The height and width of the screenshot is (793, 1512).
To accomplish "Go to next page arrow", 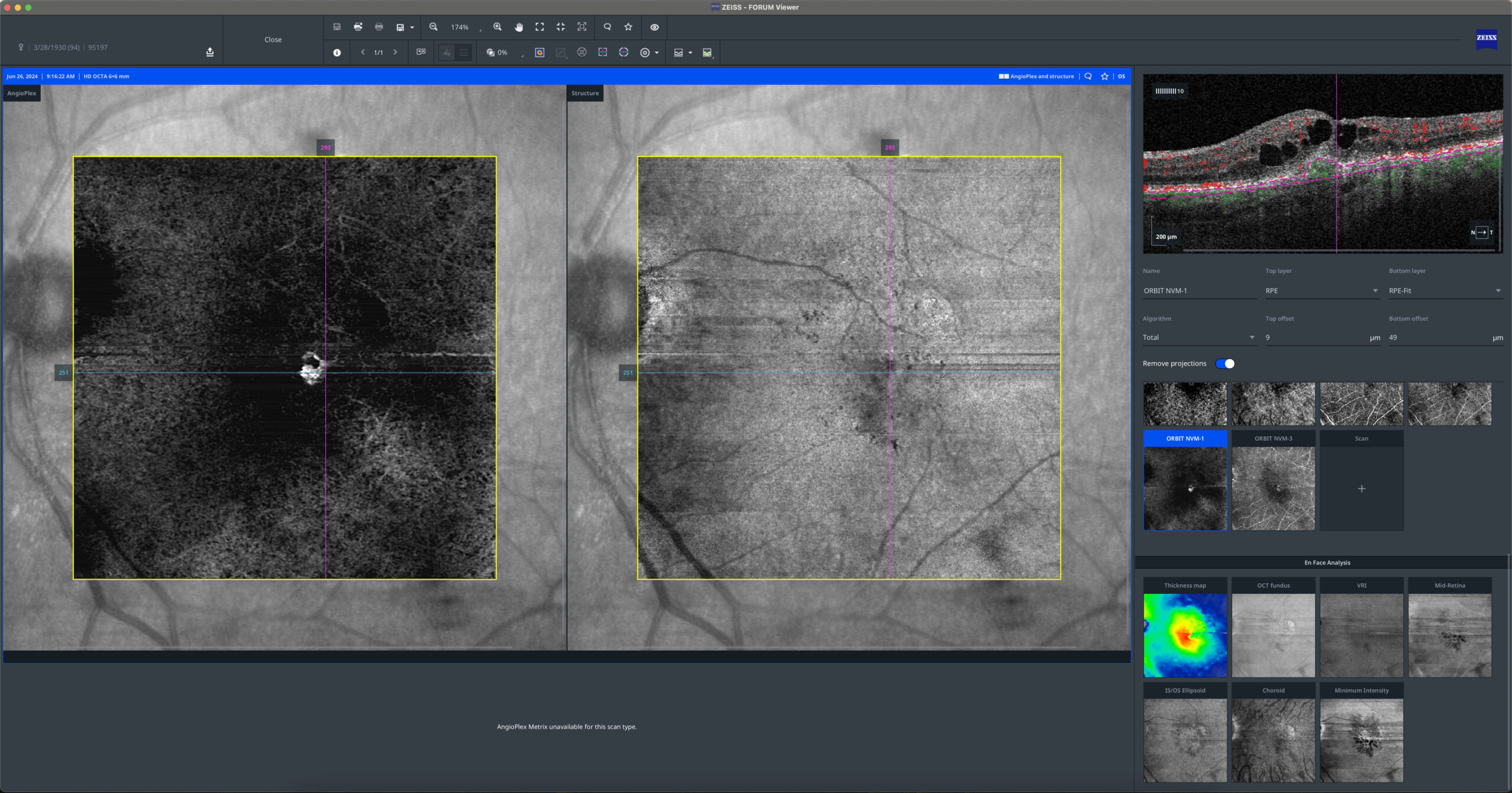I will tap(395, 53).
